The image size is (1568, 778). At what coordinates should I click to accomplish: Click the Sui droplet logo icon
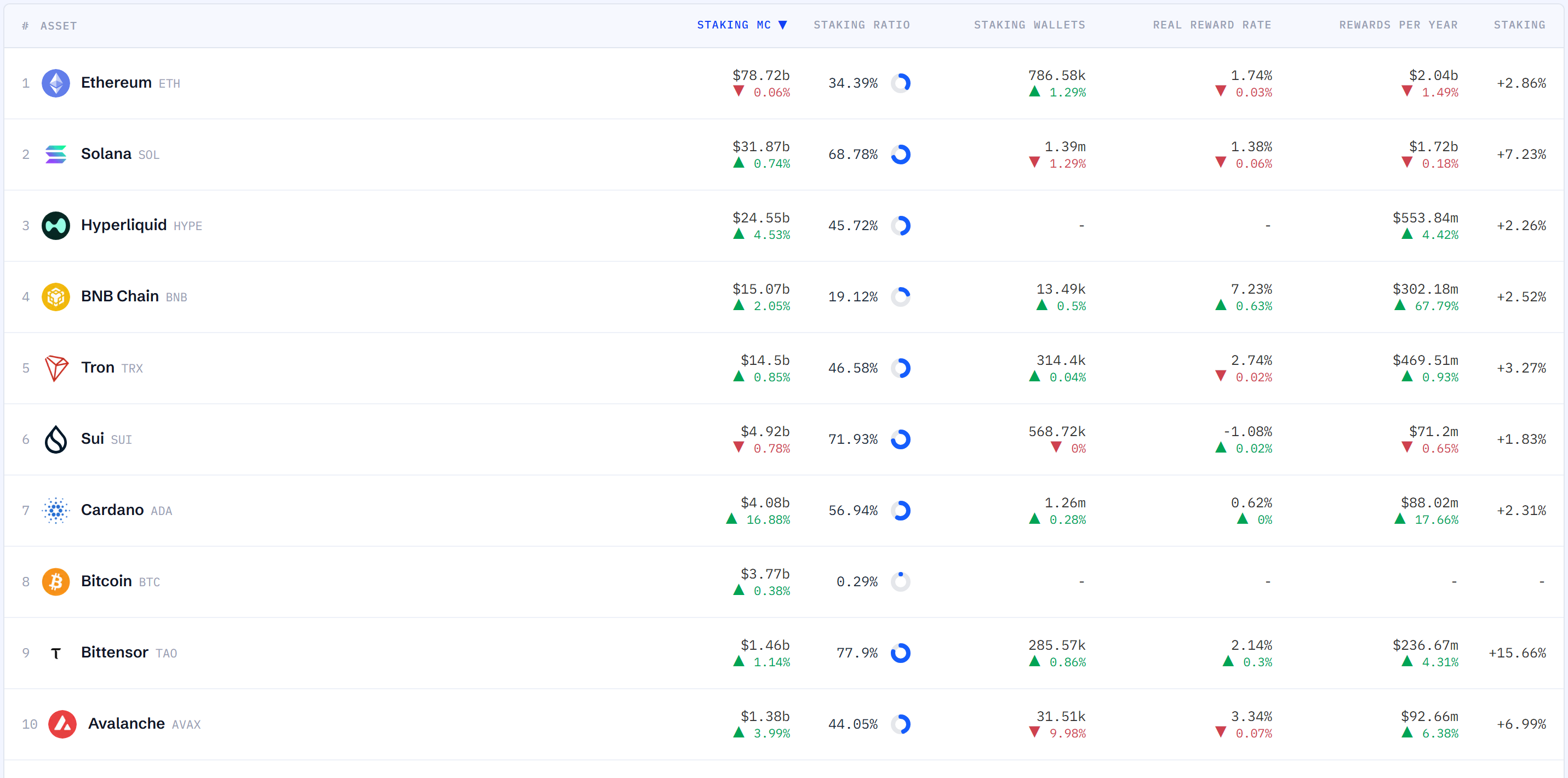pyautogui.click(x=55, y=439)
